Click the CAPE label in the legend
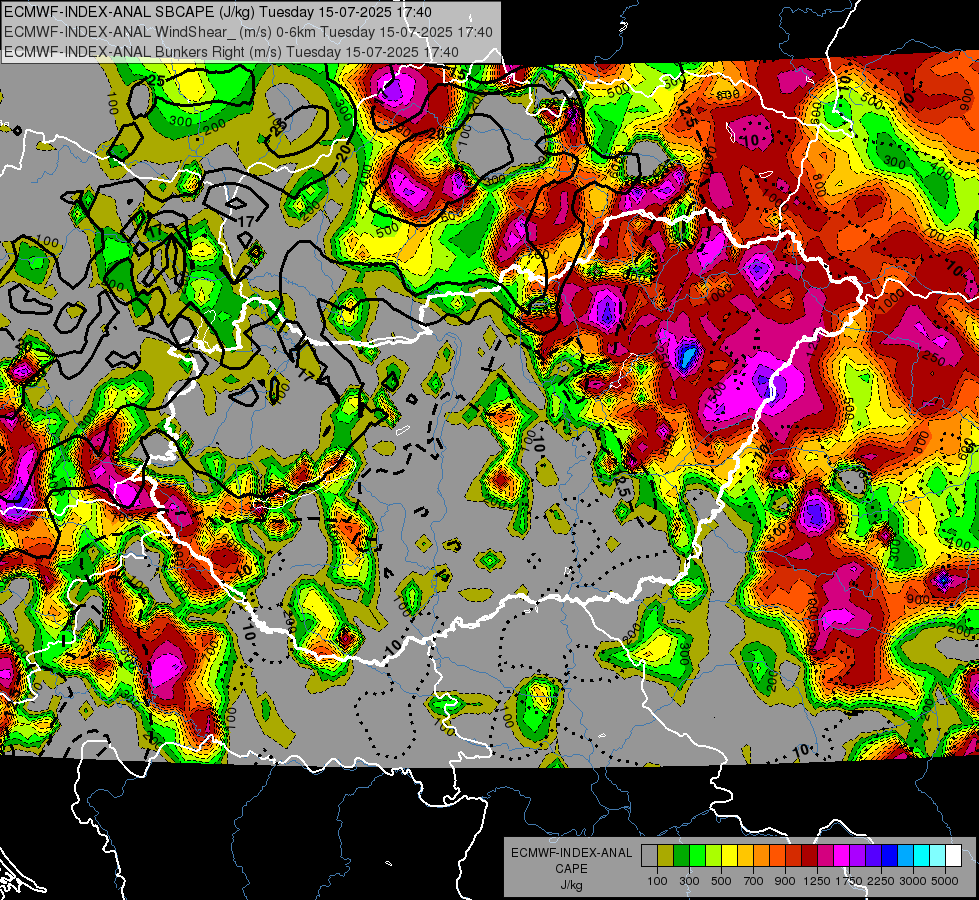The image size is (979, 900). tap(571, 869)
